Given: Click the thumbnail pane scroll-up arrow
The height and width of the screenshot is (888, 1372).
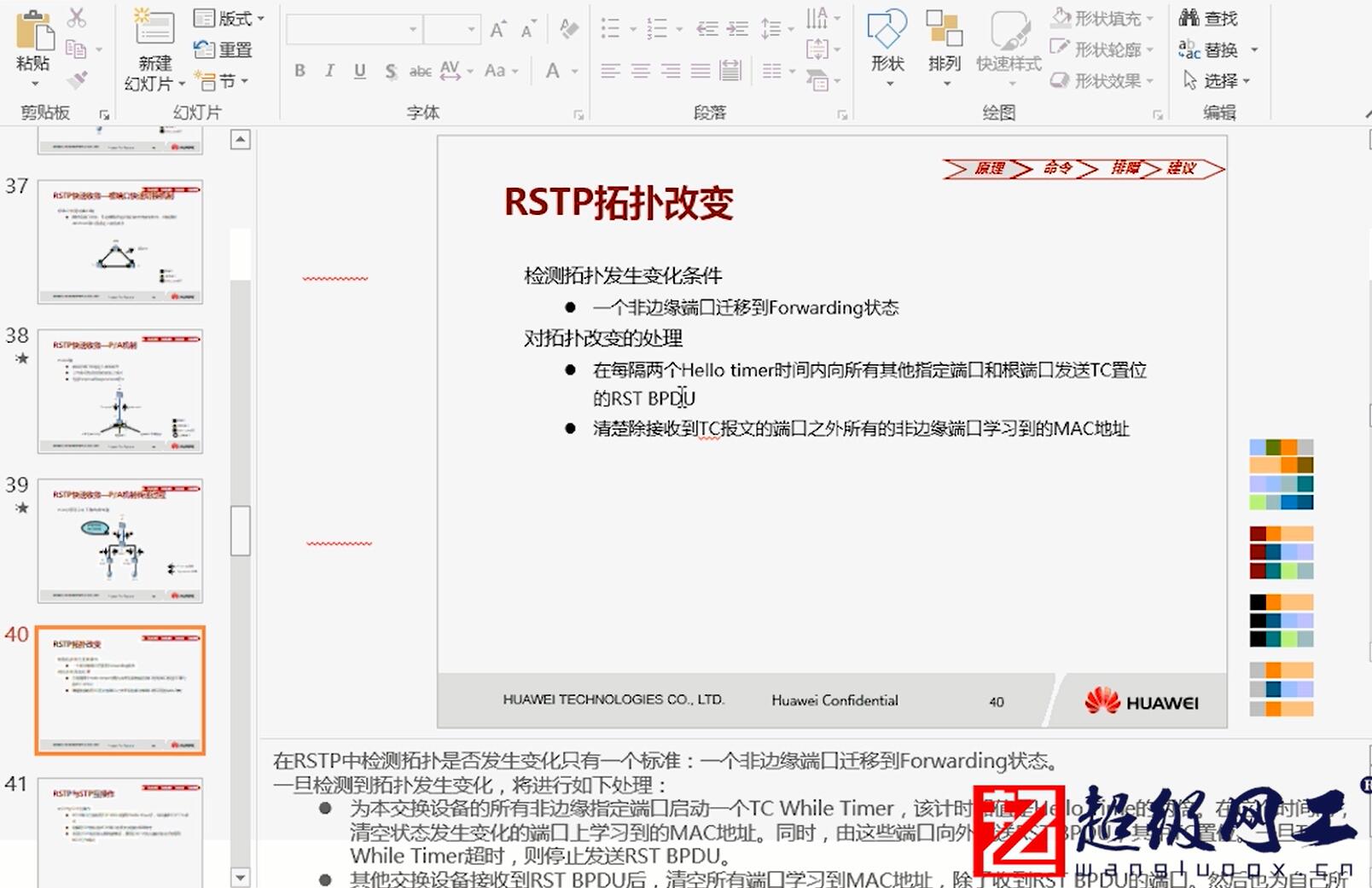Looking at the screenshot, I should tap(241, 139).
